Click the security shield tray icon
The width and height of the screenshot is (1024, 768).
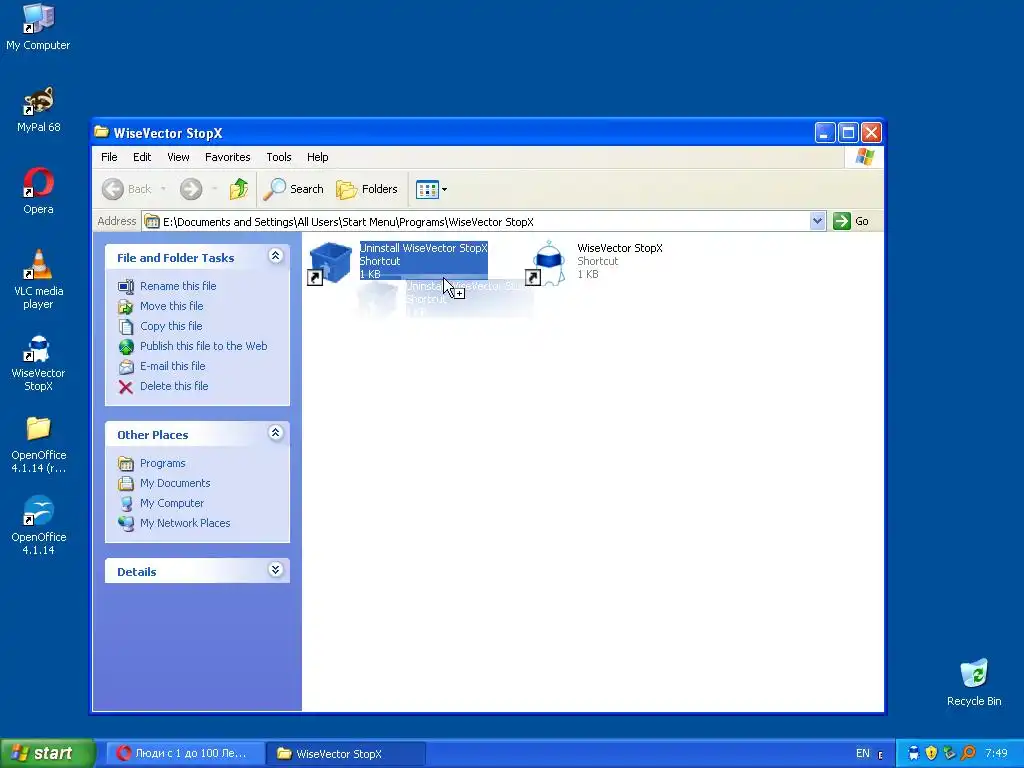931,754
